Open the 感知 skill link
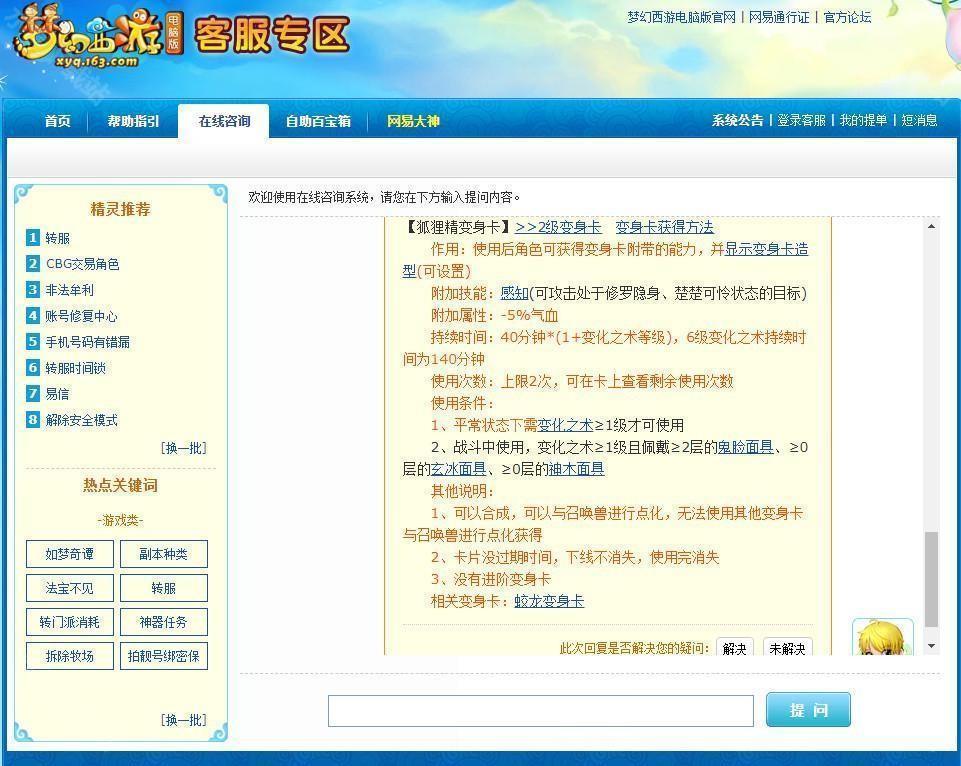This screenshot has width=961, height=766. coord(514,294)
